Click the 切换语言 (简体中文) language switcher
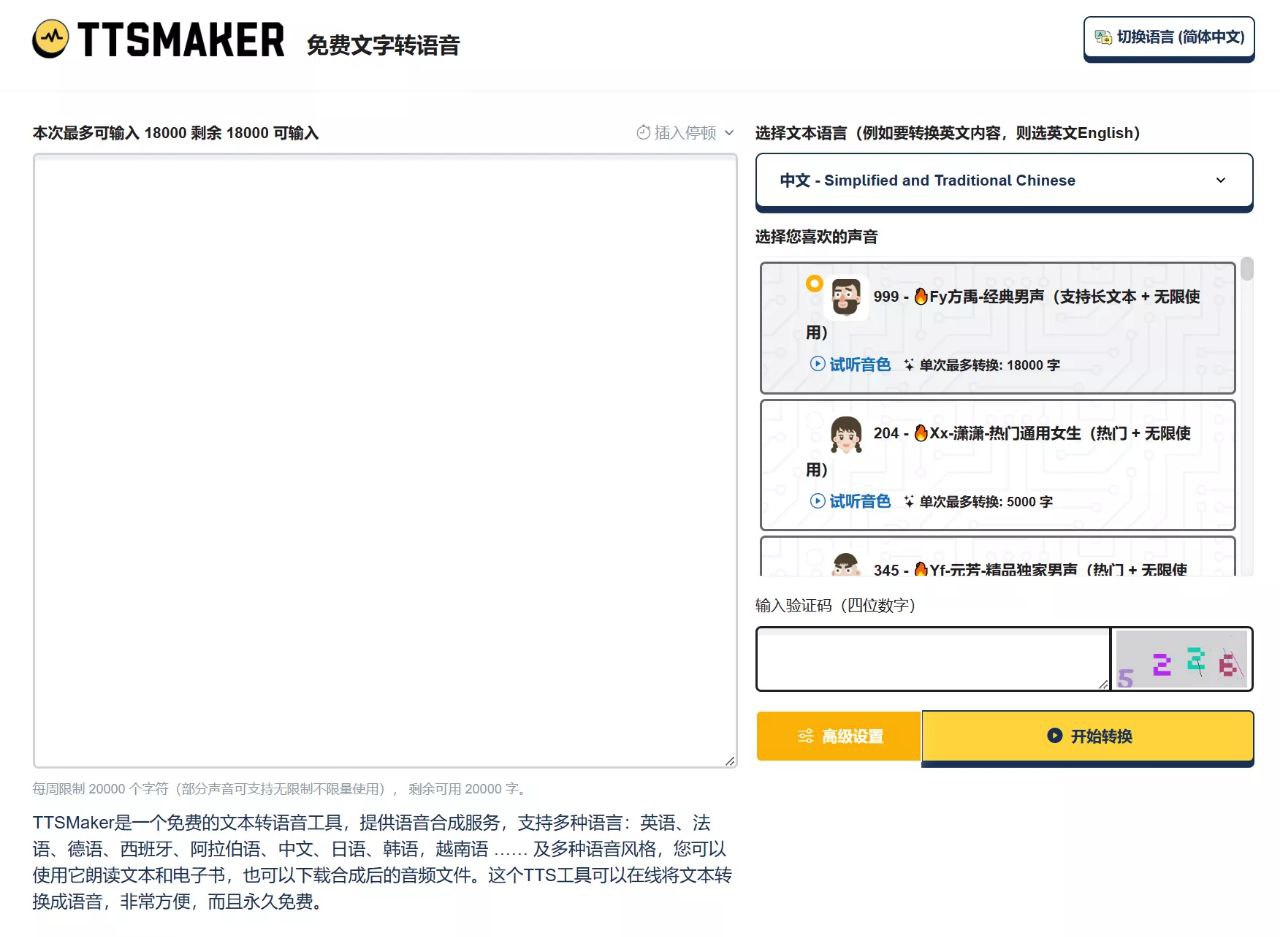The width and height of the screenshot is (1280, 937). (x=1168, y=37)
